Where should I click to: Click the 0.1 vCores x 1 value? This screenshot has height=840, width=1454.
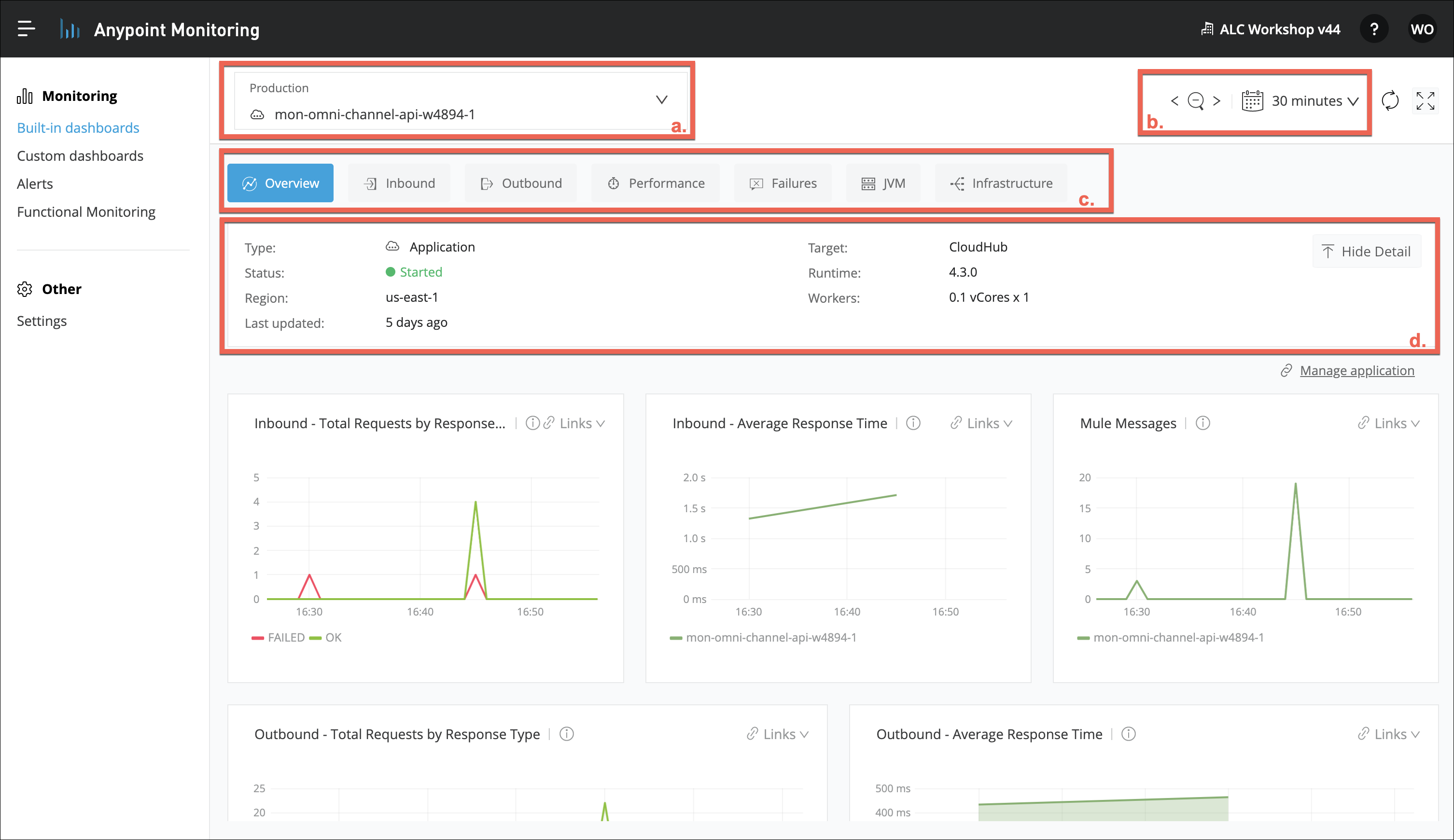click(x=989, y=297)
